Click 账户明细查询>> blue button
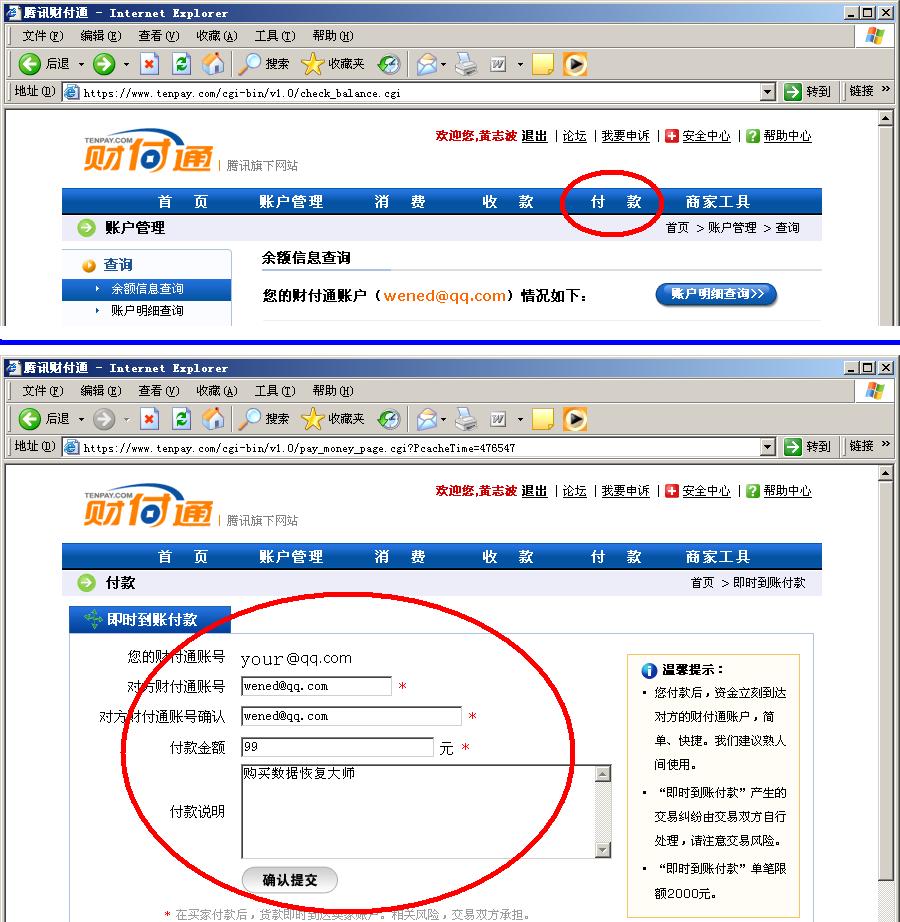The height and width of the screenshot is (922, 900). pyautogui.click(x=716, y=294)
